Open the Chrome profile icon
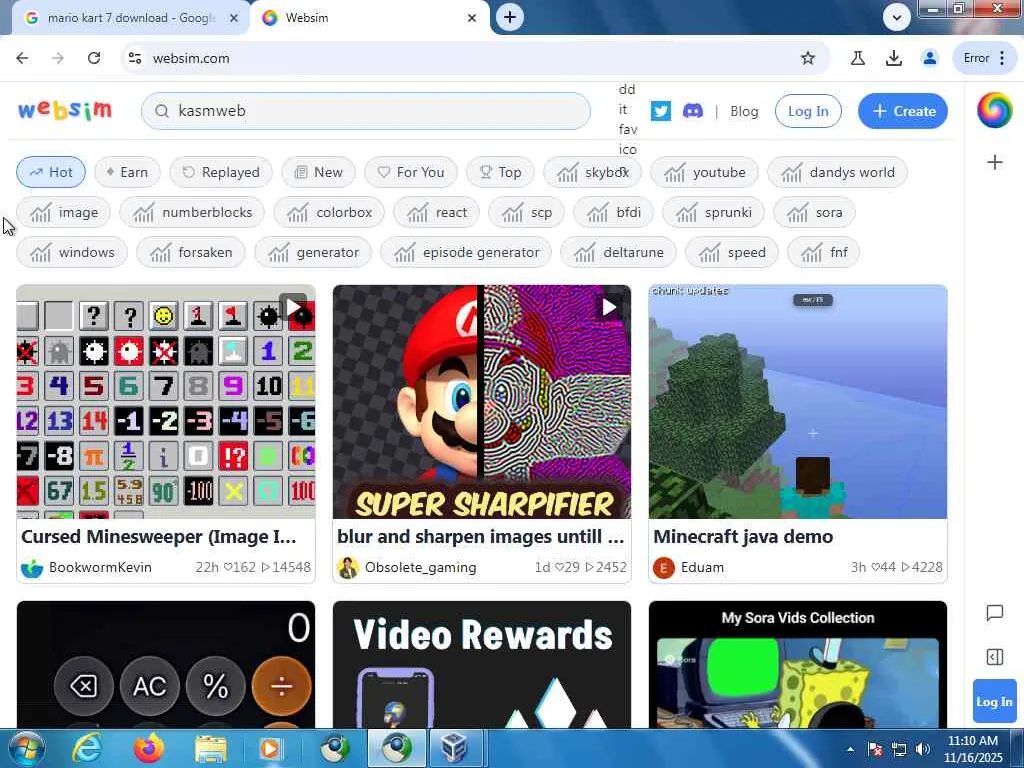This screenshot has width=1024, height=768. [929, 58]
